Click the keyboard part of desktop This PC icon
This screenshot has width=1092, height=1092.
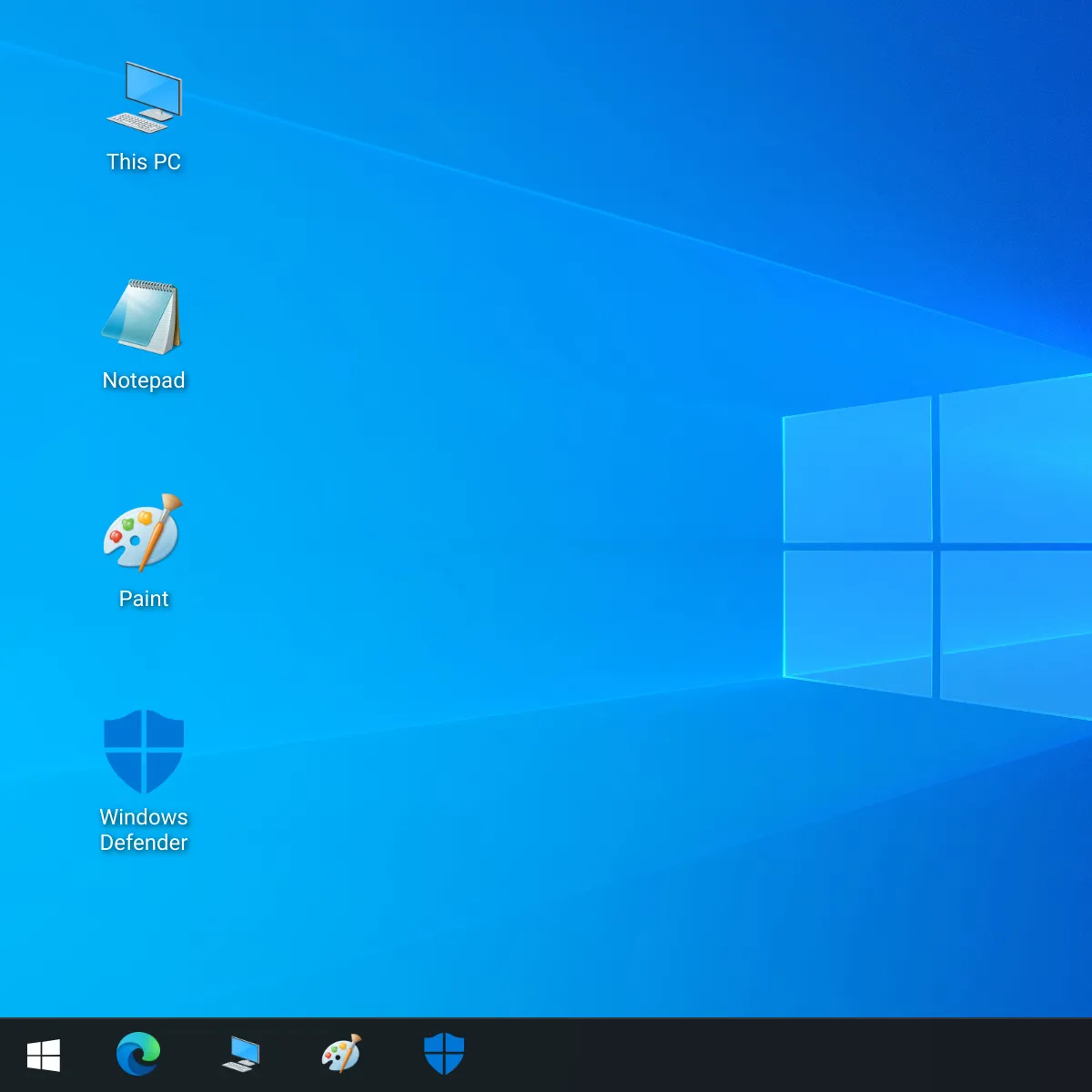click(x=135, y=122)
